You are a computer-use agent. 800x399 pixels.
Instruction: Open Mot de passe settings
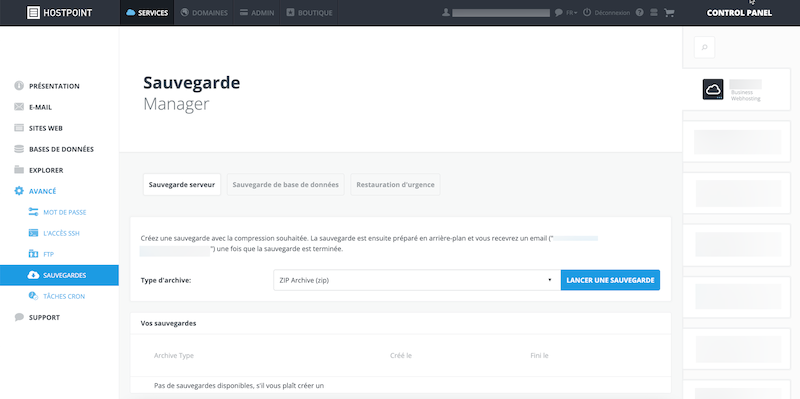point(65,212)
